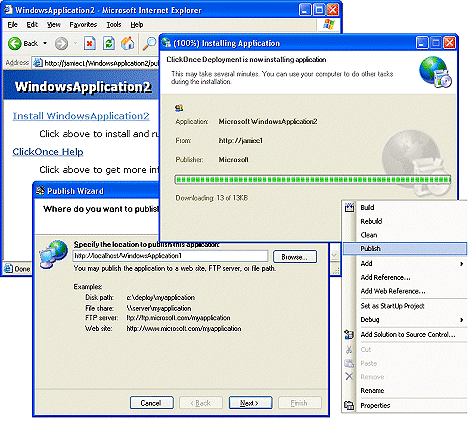Click Cancel in the Publish Wizard

pos(151,403)
